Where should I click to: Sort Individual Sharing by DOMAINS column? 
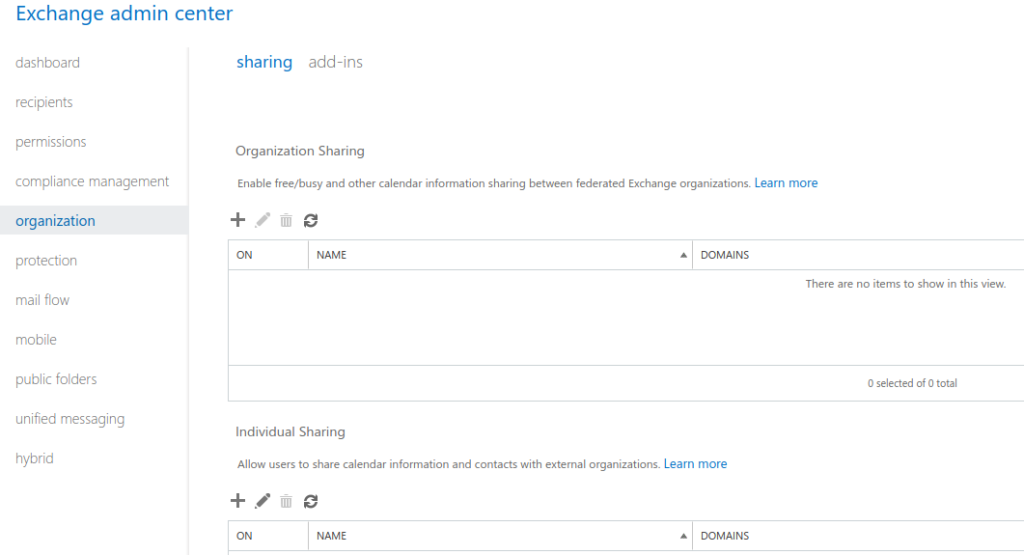pyautogui.click(x=858, y=535)
